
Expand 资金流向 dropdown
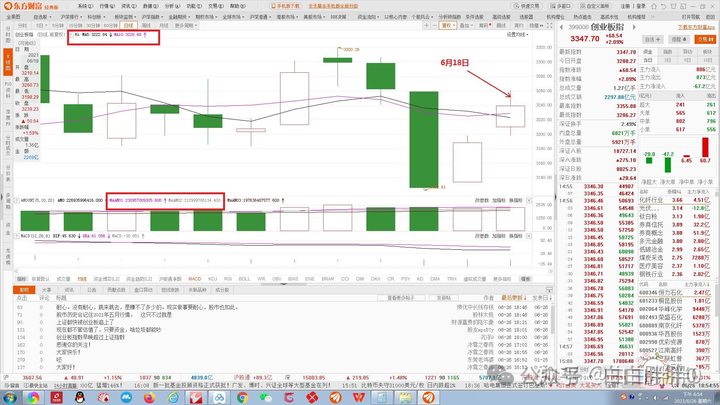[x=368, y=17]
